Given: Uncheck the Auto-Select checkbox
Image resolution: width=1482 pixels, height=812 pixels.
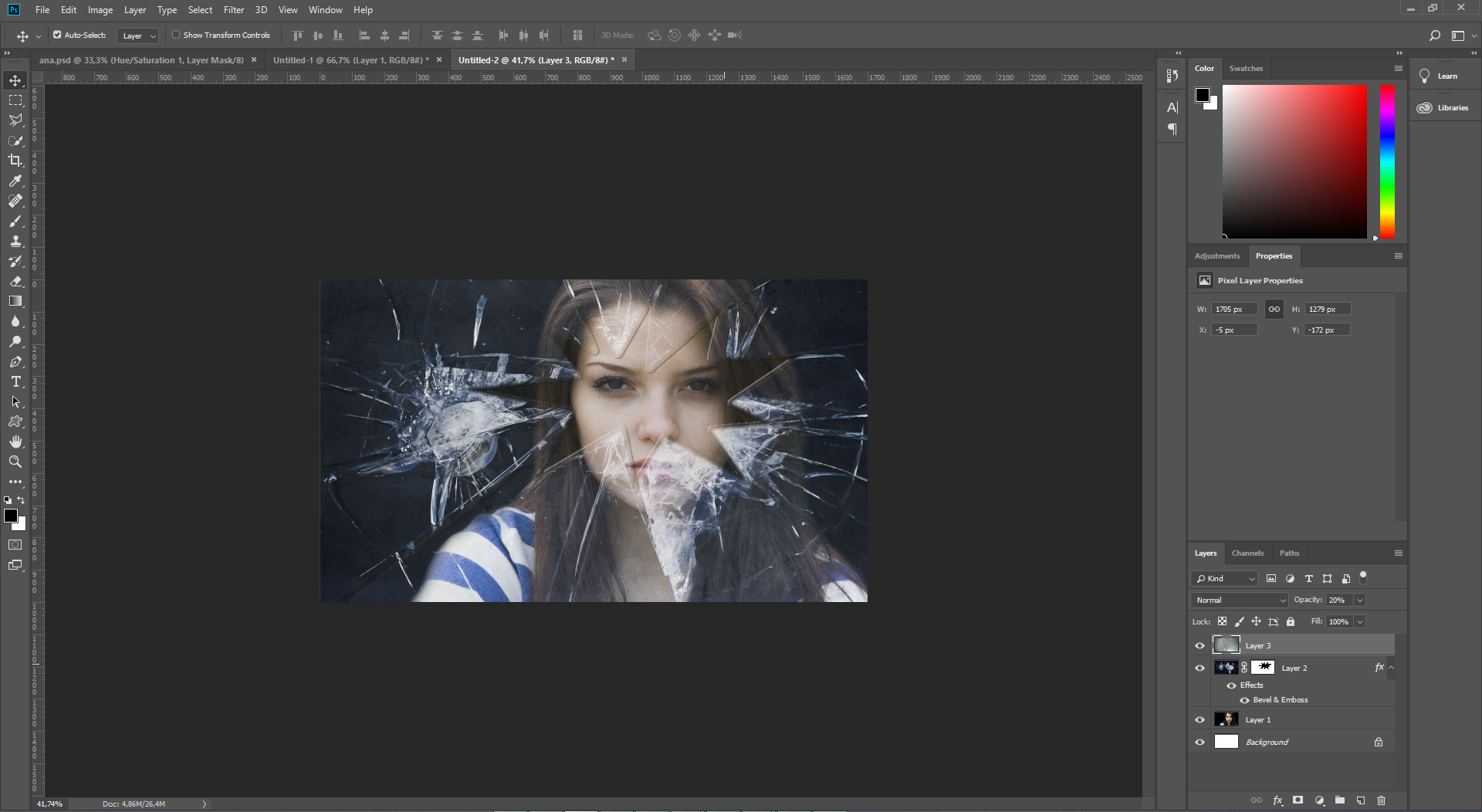Looking at the screenshot, I should point(57,35).
